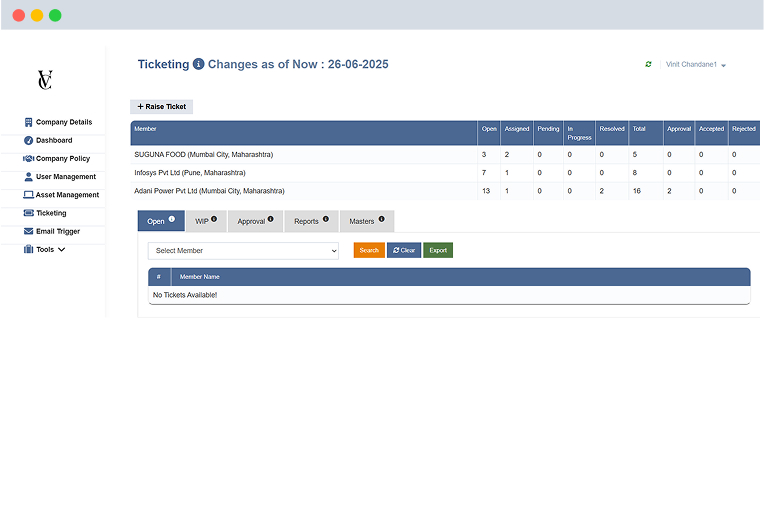Click the orange Search button
Image resolution: width=764 pixels, height=512 pixels.
point(369,250)
